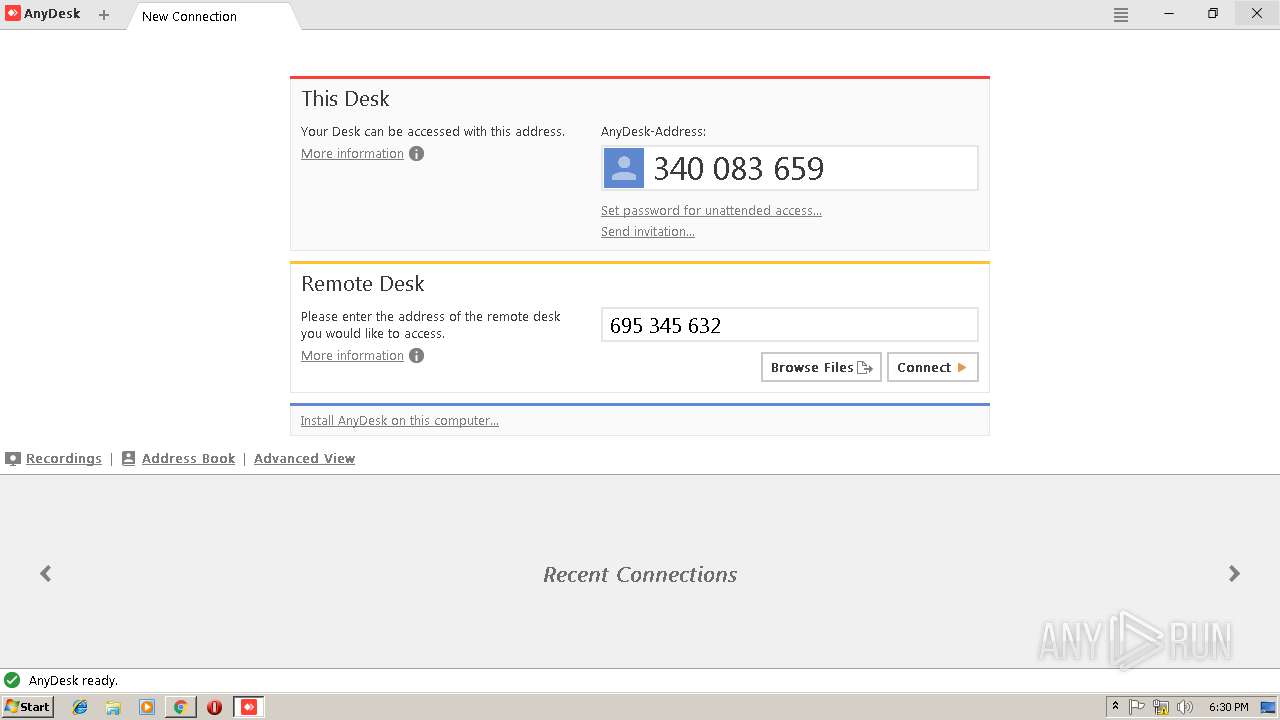This screenshot has height=720, width=1280.
Task: Open More information under Remote Desk
Action: coord(352,356)
